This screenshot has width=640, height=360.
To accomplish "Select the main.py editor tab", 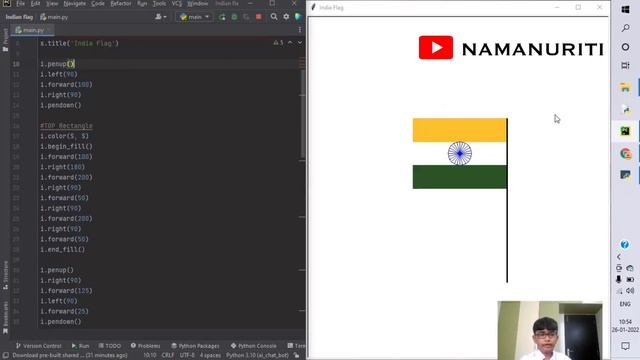I will [x=32, y=30].
